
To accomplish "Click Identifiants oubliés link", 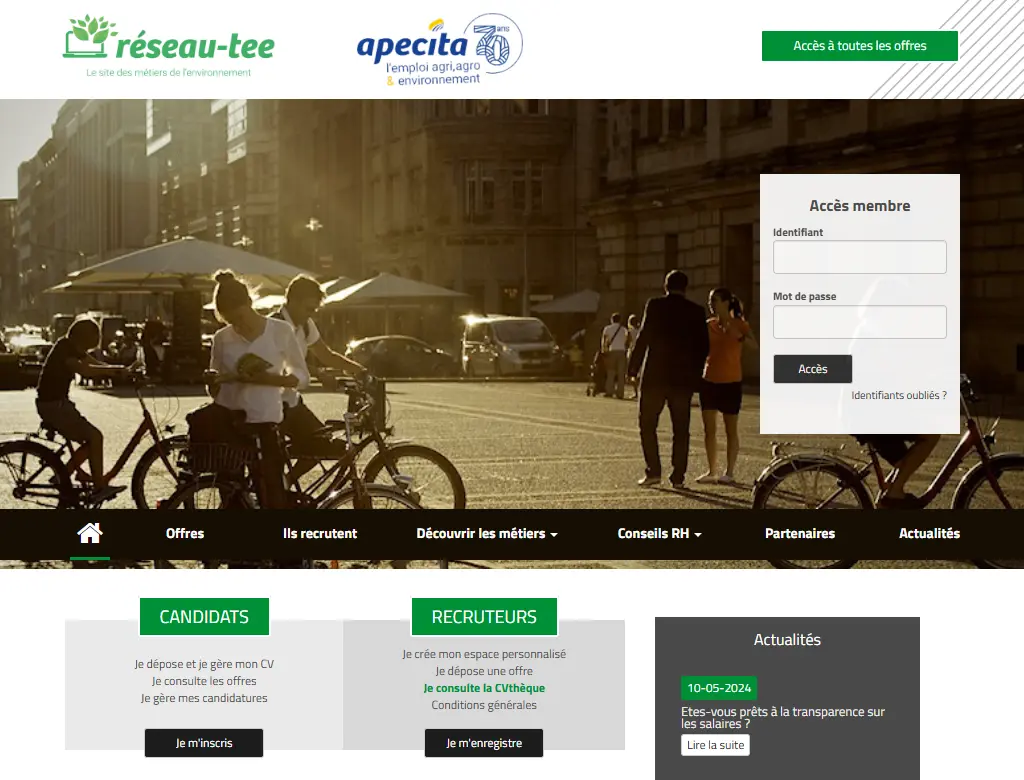I will [x=898, y=395].
